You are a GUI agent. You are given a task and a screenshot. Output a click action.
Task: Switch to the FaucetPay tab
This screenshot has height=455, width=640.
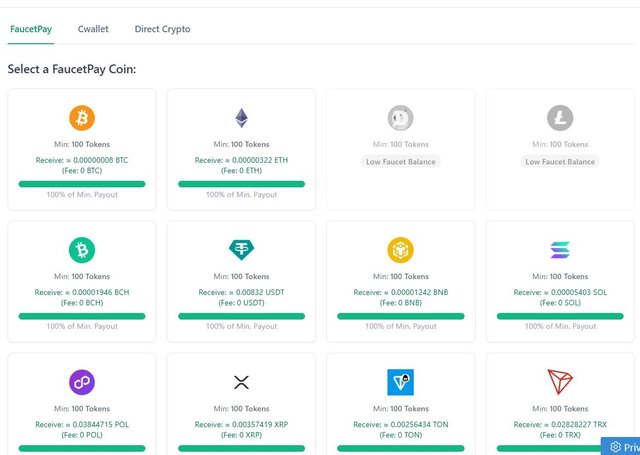click(31, 29)
